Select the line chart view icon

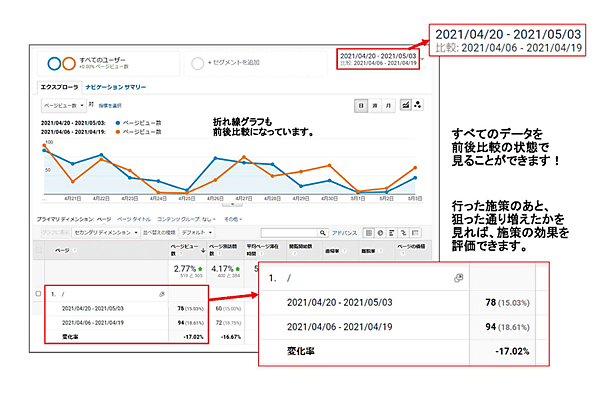405,103
